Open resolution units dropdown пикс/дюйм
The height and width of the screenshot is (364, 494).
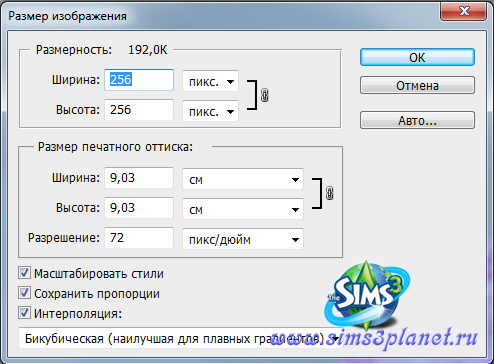coord(243,239)
